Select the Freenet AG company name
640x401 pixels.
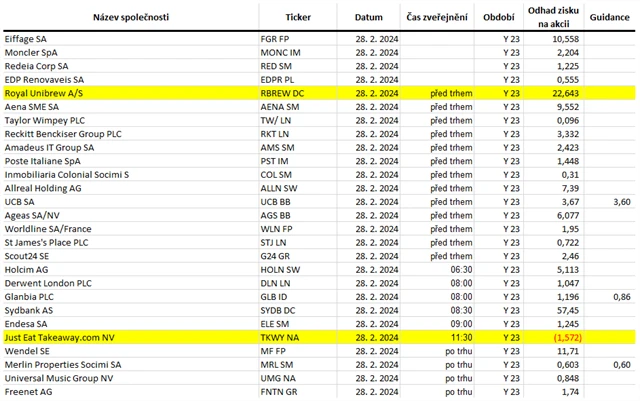click(x=29, y=393)
